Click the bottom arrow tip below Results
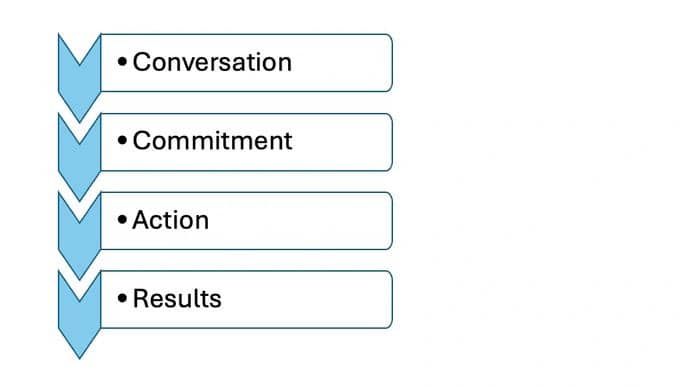The height and width of the screenshot is (386, 686). pos(79,353)
